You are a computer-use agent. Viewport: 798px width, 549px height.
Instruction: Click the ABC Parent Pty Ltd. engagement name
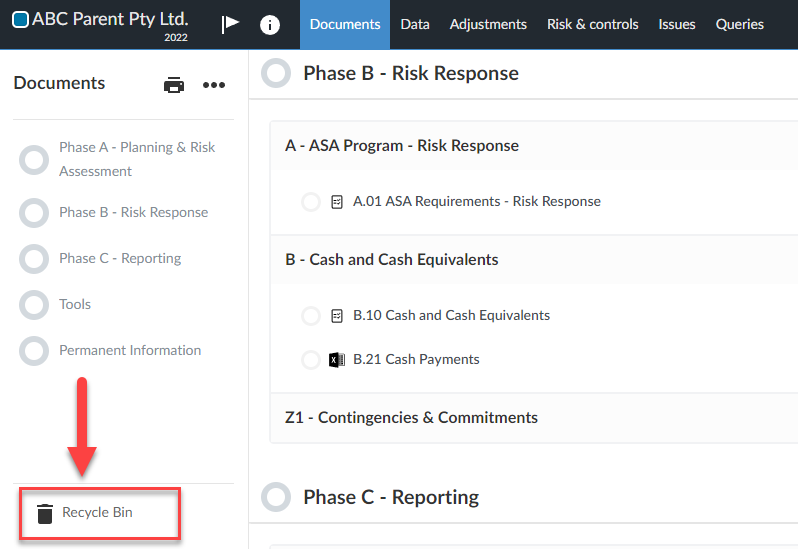pyautogui.click(x=109, y=19)
